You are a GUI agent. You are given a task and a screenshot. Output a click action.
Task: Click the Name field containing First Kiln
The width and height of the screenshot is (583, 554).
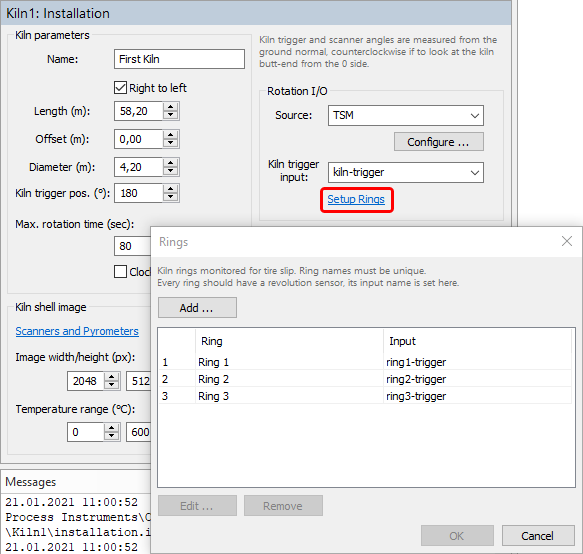coord(179,59)
